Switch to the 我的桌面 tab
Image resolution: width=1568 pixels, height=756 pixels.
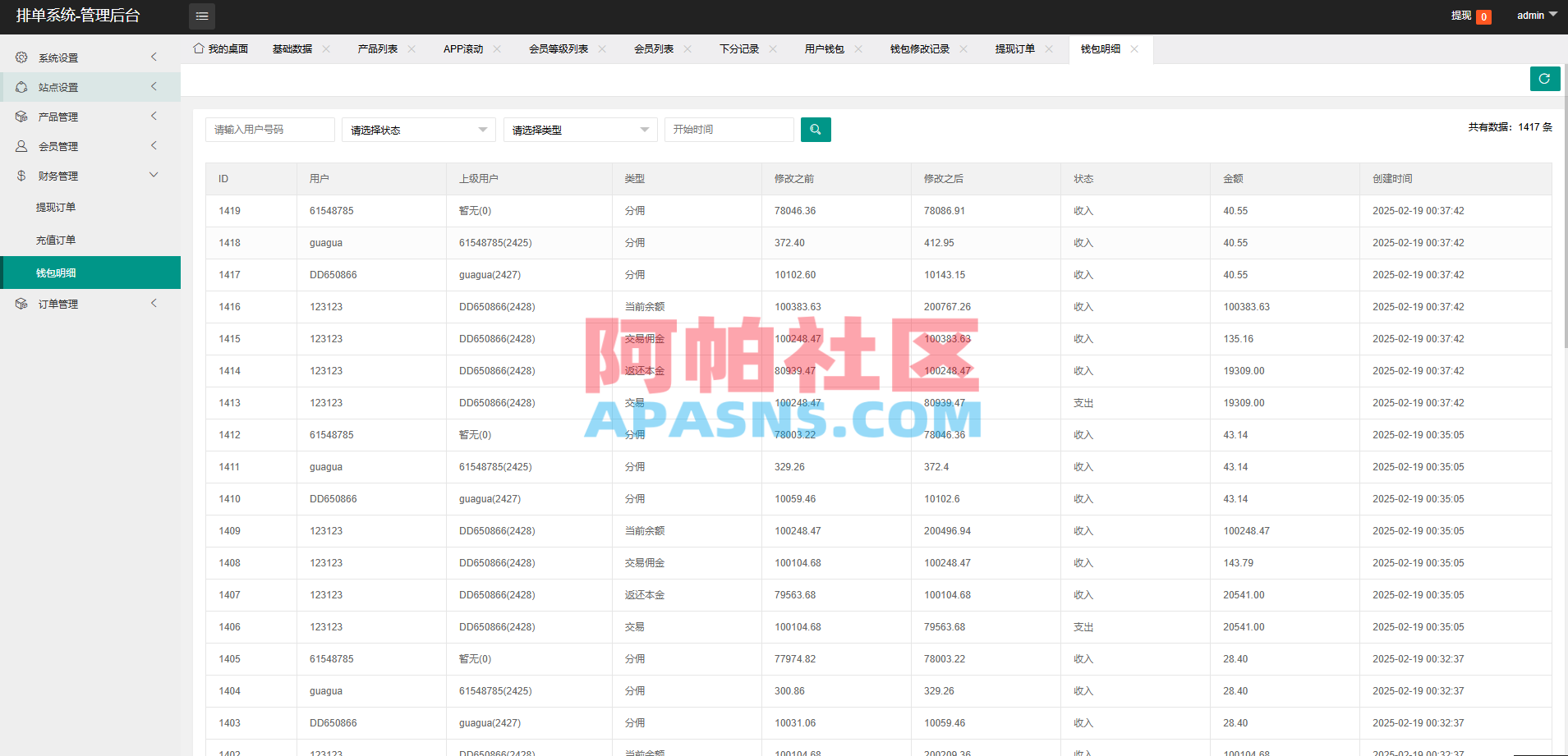[219, 48]
